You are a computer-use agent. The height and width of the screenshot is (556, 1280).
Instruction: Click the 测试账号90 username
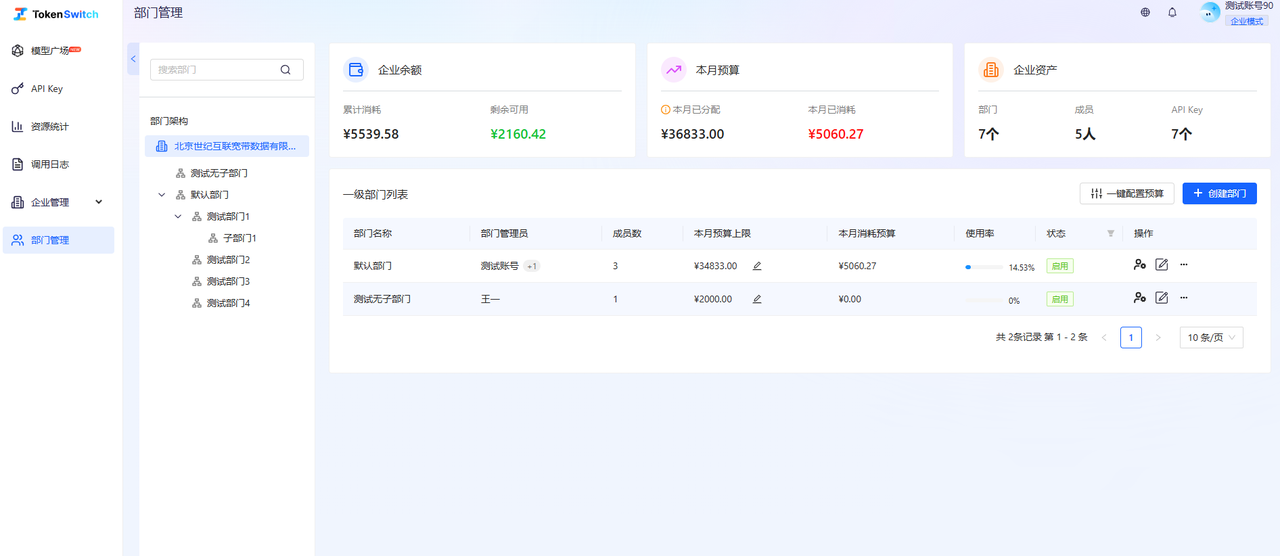tap(1250, 6)
